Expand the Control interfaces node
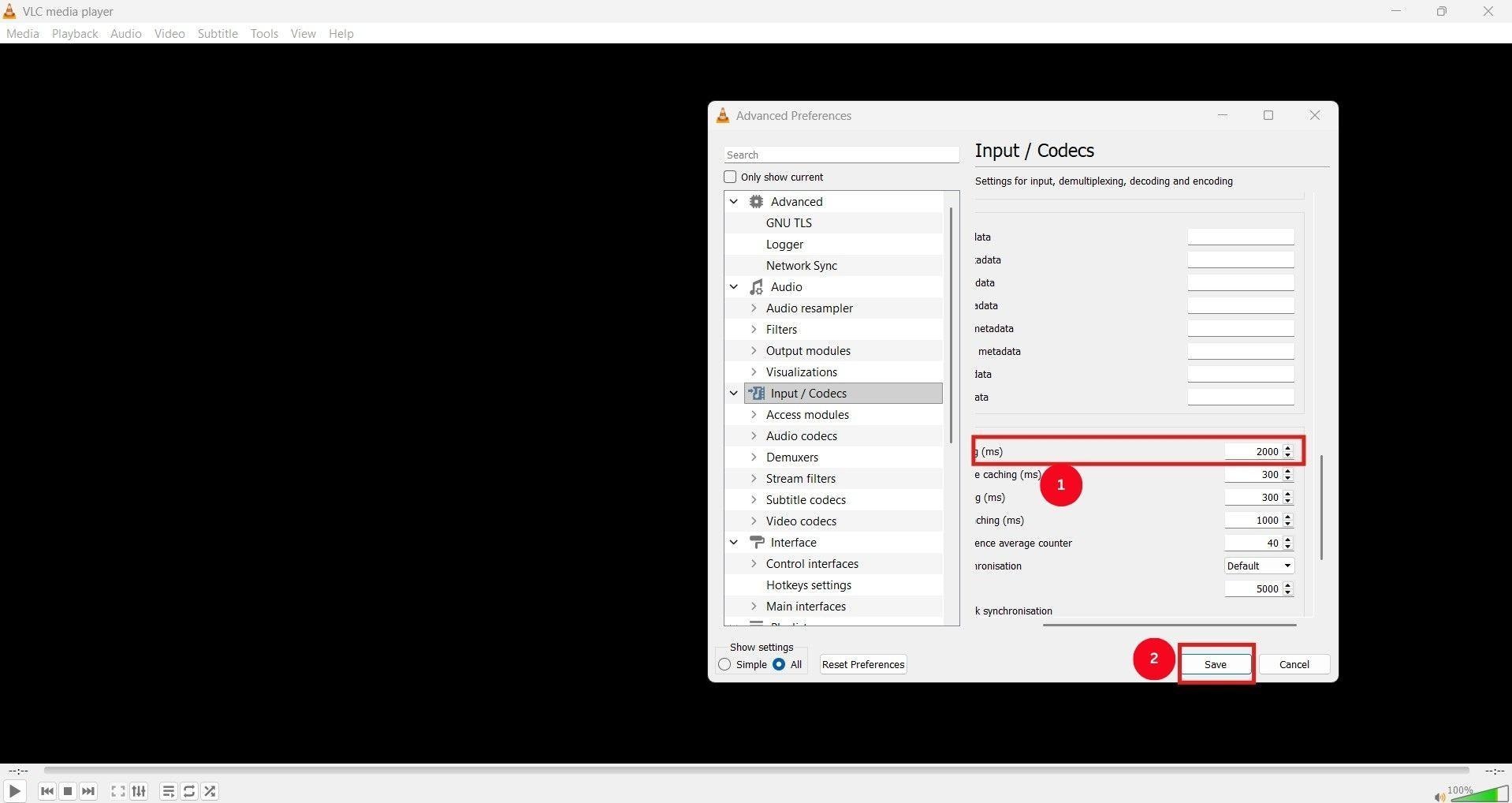This screenshot has width=1512, height=803. pyautogui.click(x=754, y=564)
